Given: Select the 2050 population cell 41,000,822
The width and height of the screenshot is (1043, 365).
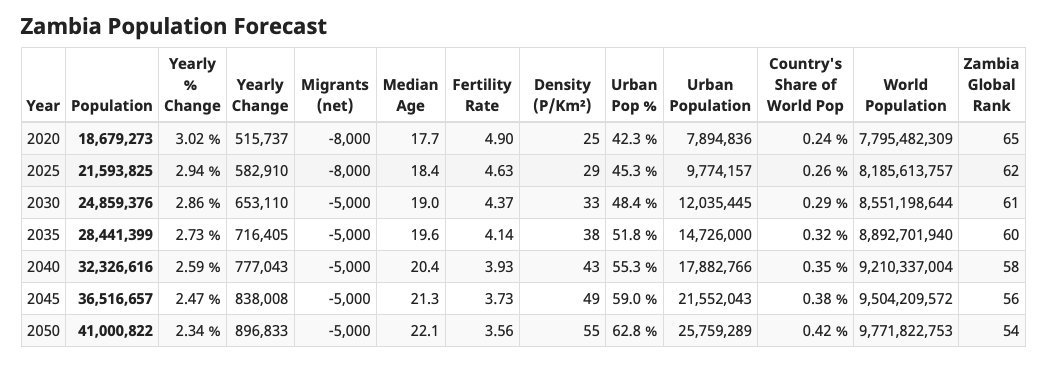Looking at the screenshot, I should pyautogui.click(x=115, y=330).
